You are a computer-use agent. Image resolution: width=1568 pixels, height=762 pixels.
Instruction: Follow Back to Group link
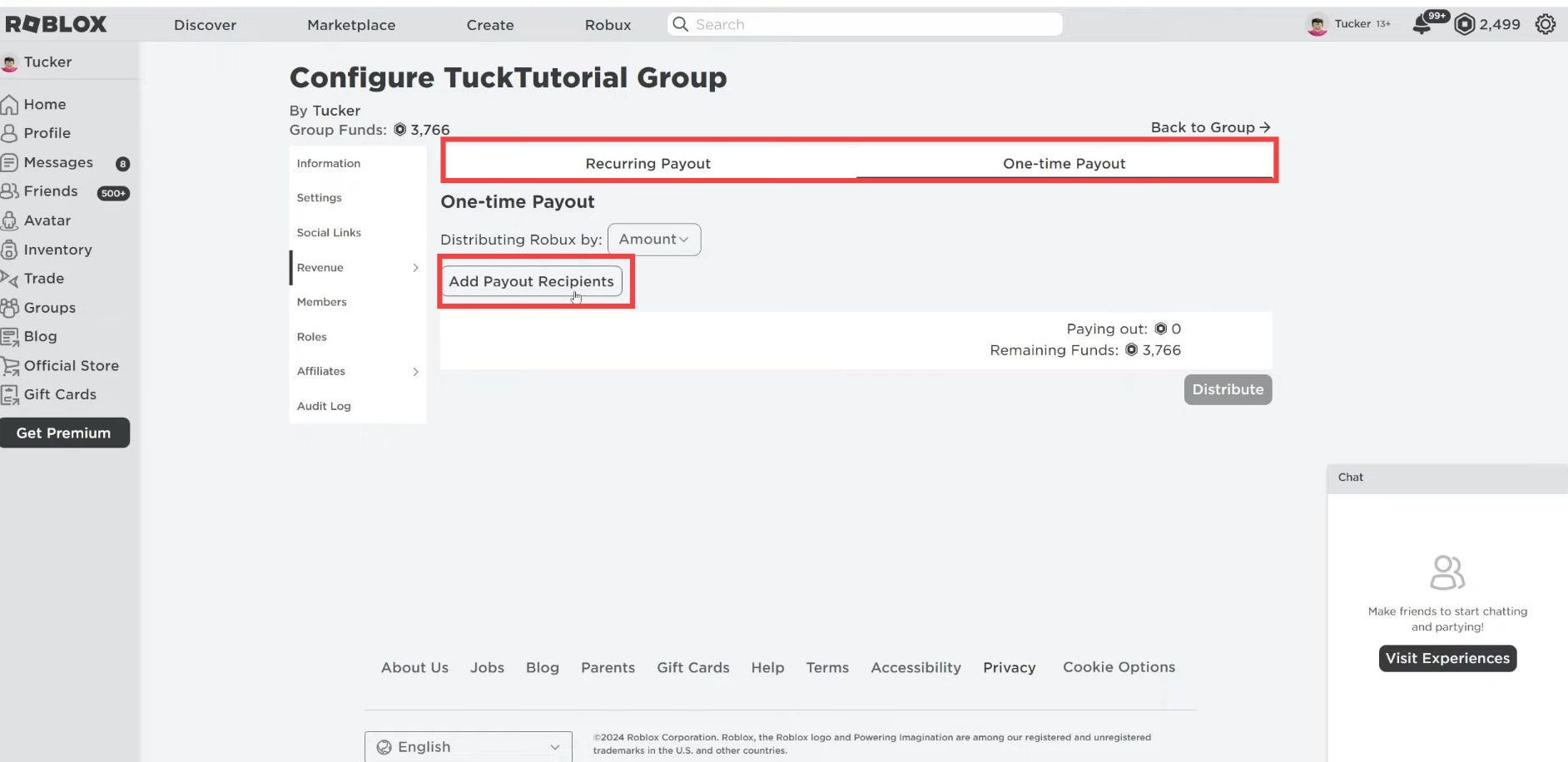(x=1210, y=127)
